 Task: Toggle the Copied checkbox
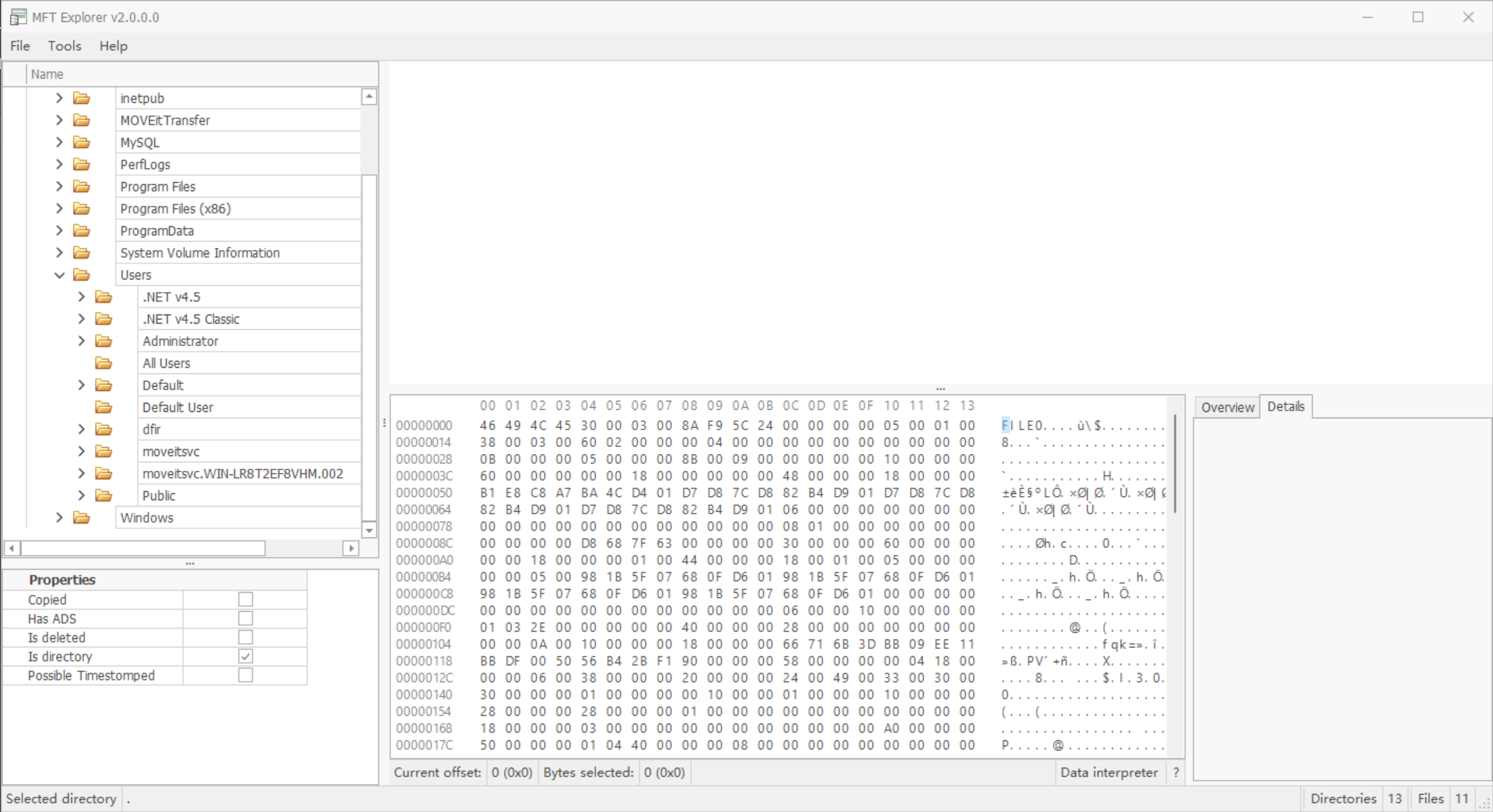[x=245, y=600]
